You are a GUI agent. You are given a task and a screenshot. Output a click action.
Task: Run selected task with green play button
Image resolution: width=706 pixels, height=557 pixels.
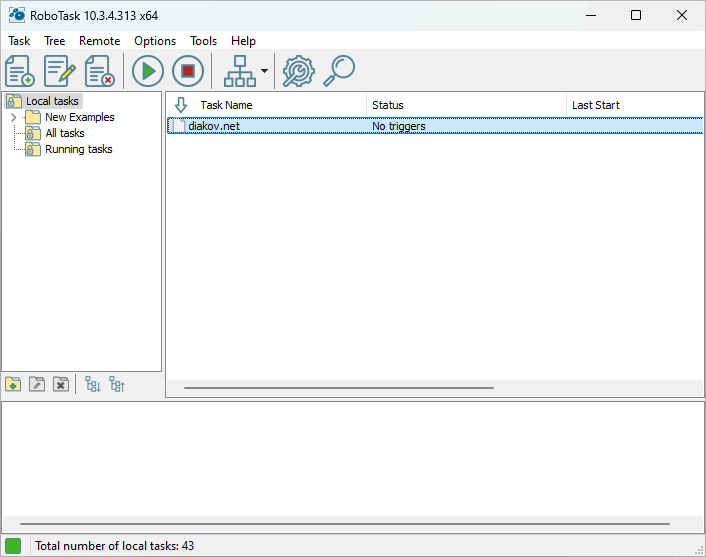148,71
